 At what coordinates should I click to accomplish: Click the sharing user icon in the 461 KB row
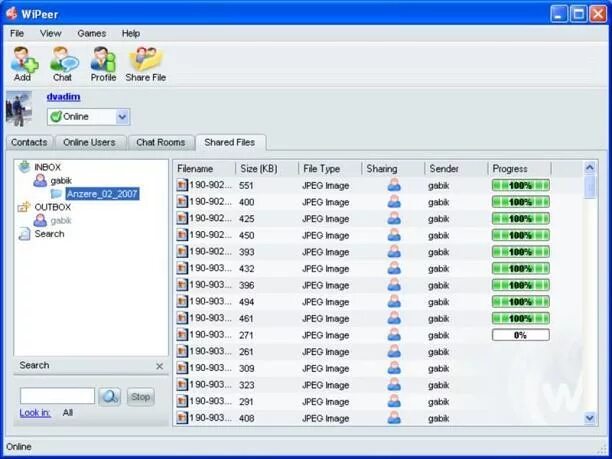tap(394, 318)
